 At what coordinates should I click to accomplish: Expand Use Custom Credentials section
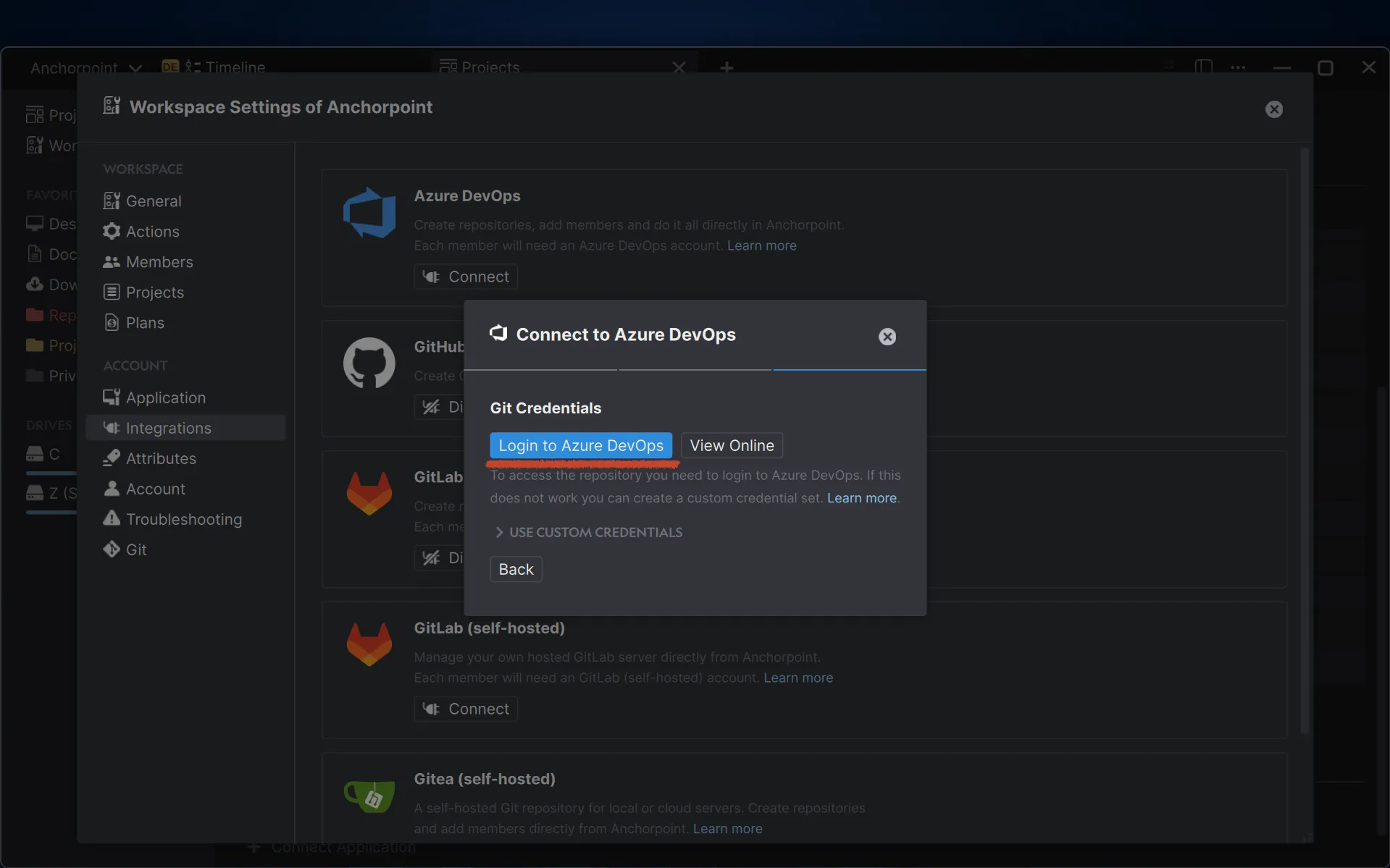588,532
